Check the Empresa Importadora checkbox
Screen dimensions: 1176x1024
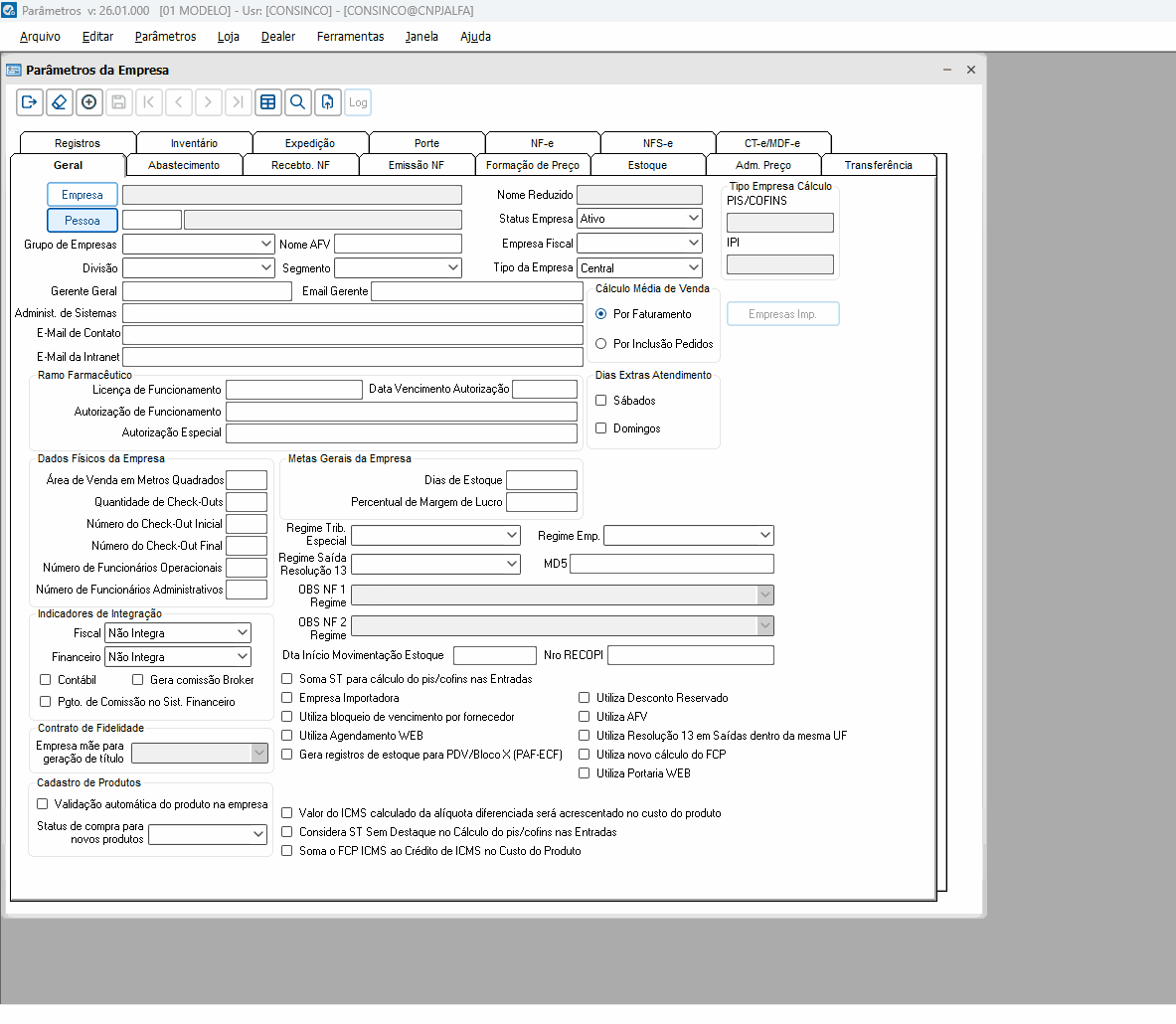point(287,698)
